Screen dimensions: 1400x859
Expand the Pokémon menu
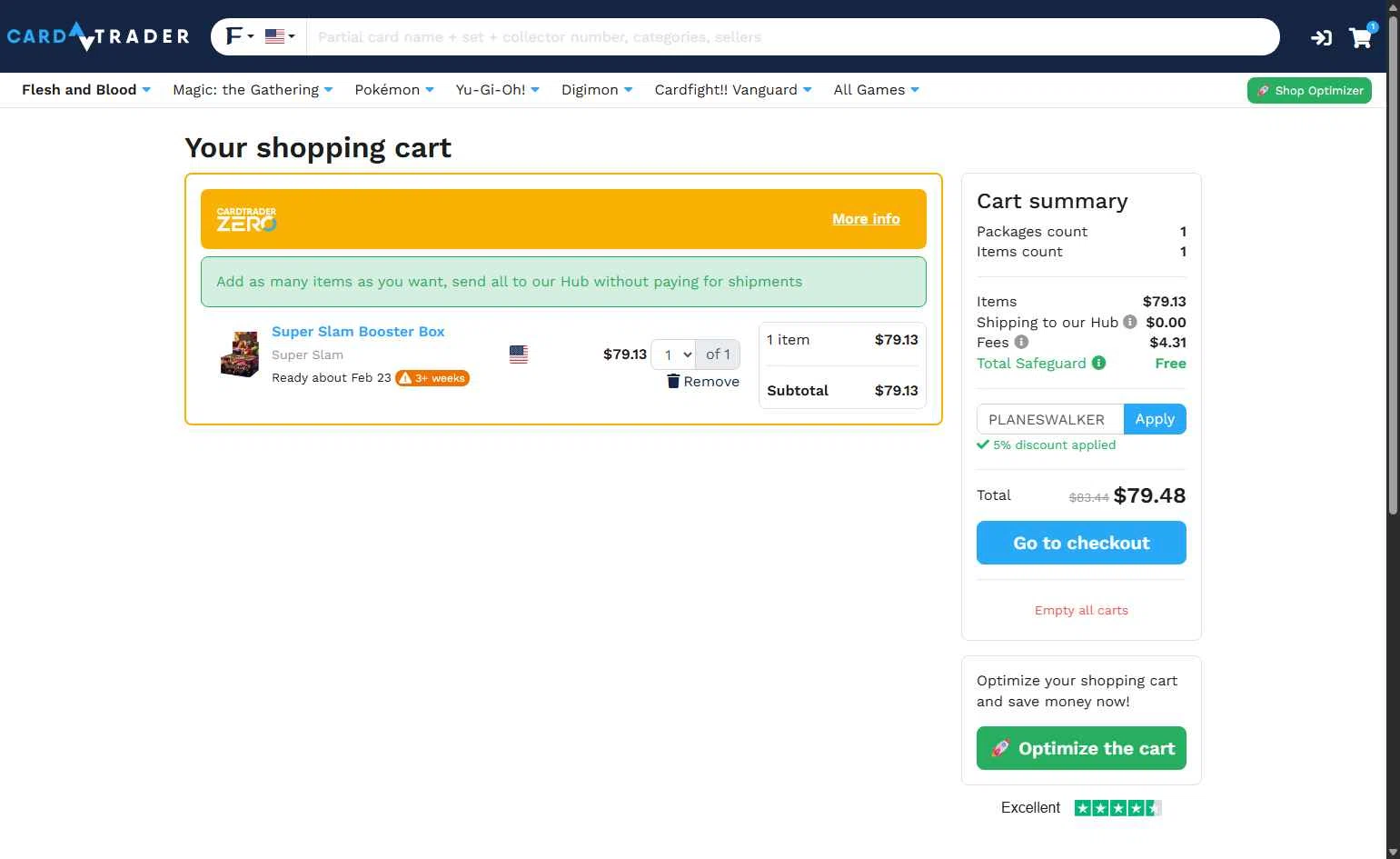394,90
